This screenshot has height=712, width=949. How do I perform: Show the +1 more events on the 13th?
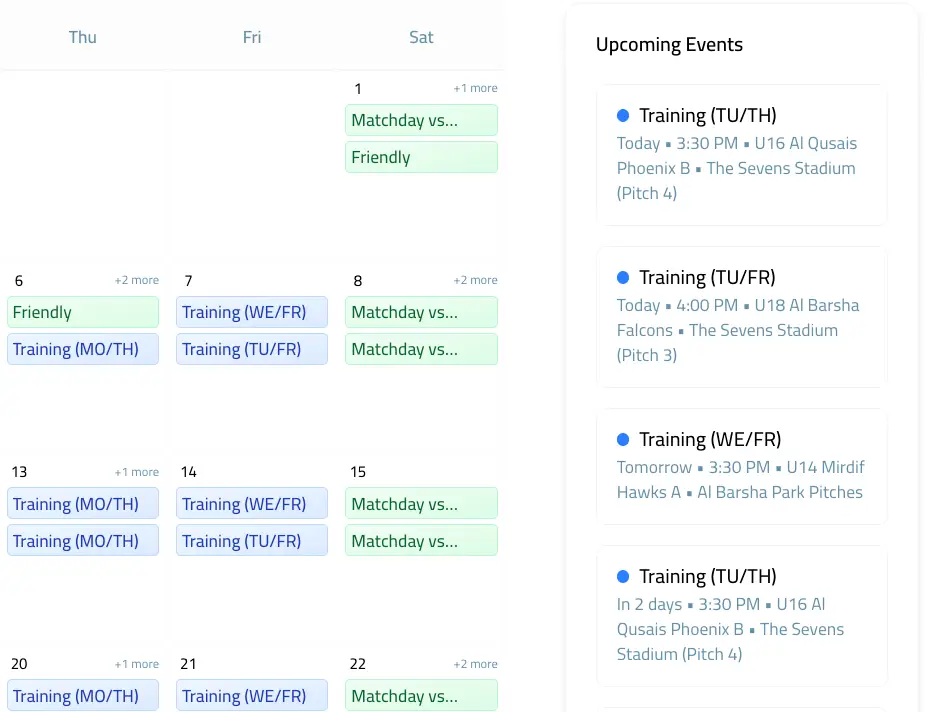(x=136, y=471)
